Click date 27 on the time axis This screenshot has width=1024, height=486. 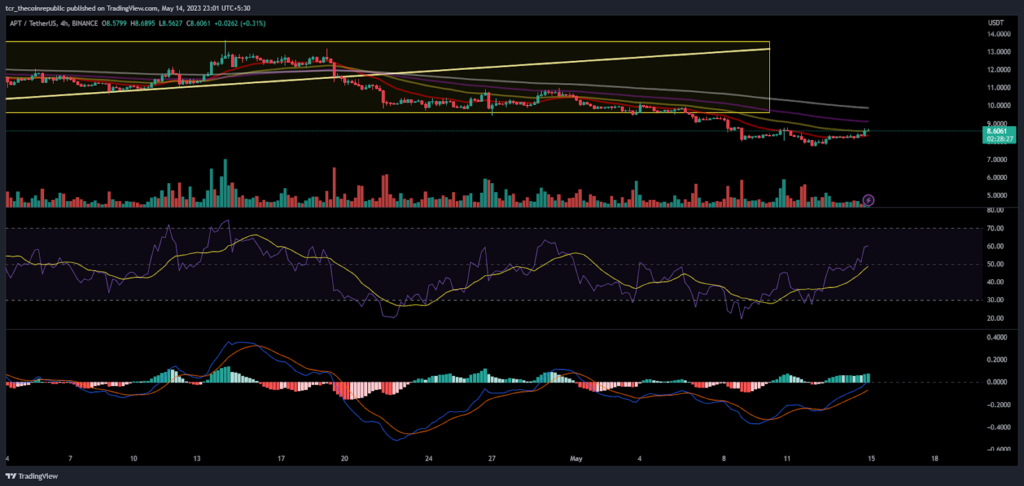(x=492, y=459)
